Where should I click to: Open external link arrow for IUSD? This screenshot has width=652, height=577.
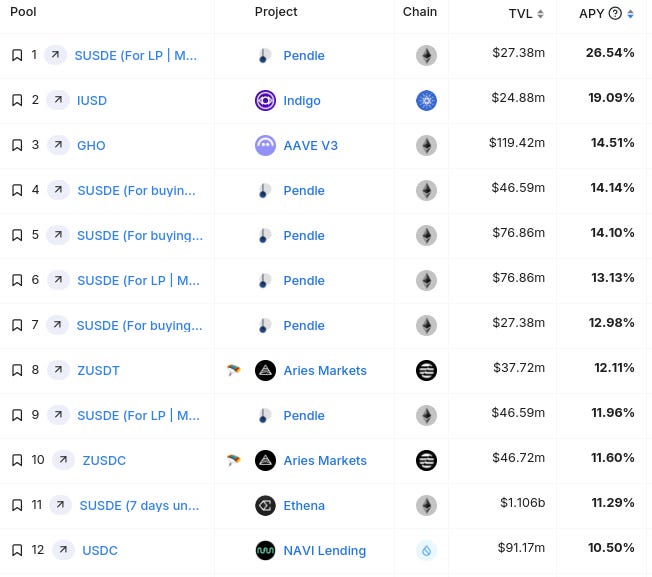[58, 100]
